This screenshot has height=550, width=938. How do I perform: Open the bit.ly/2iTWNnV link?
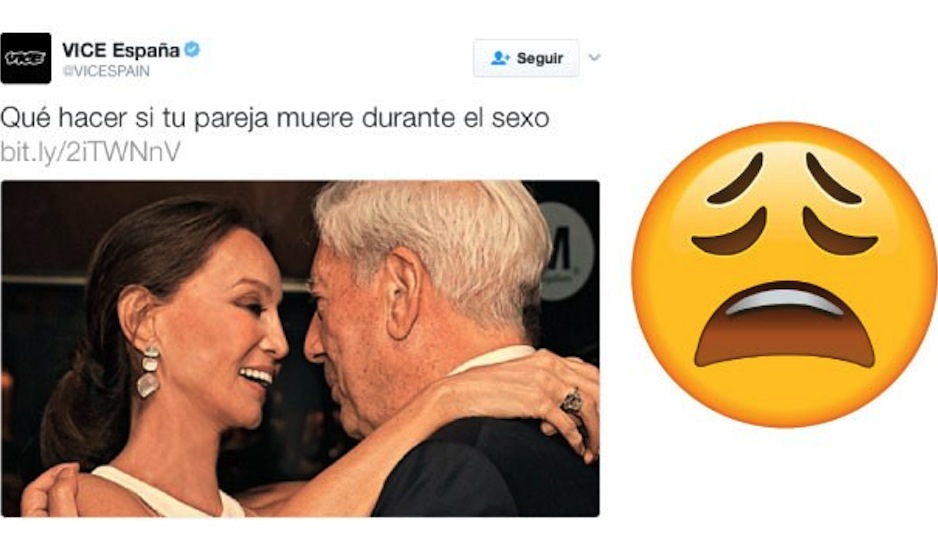(x=90, y=152)
